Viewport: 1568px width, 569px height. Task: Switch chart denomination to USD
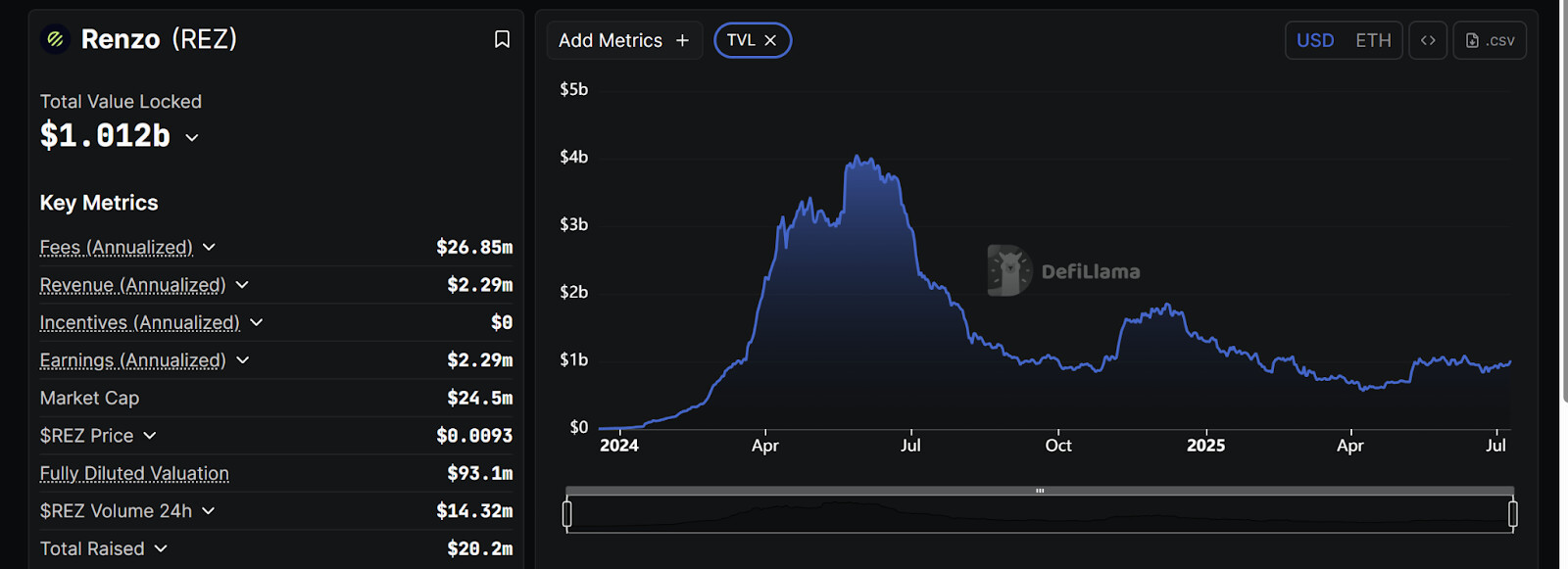1315,40
